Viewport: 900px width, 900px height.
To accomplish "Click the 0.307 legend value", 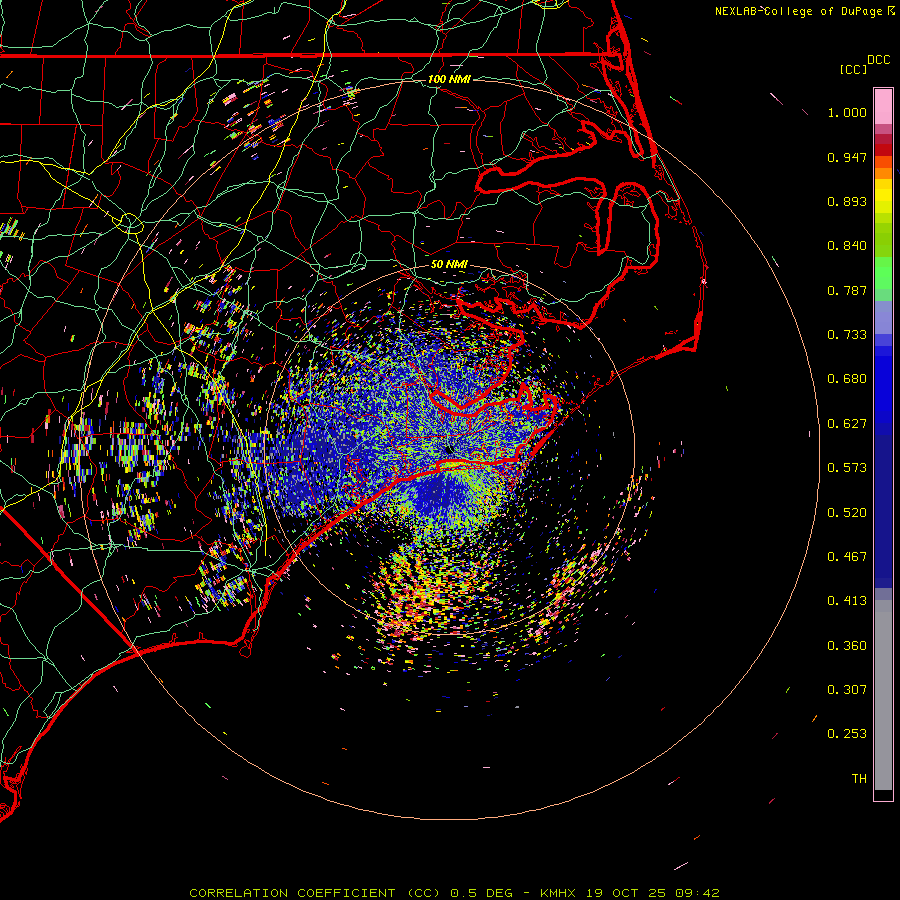I will 847,690.
